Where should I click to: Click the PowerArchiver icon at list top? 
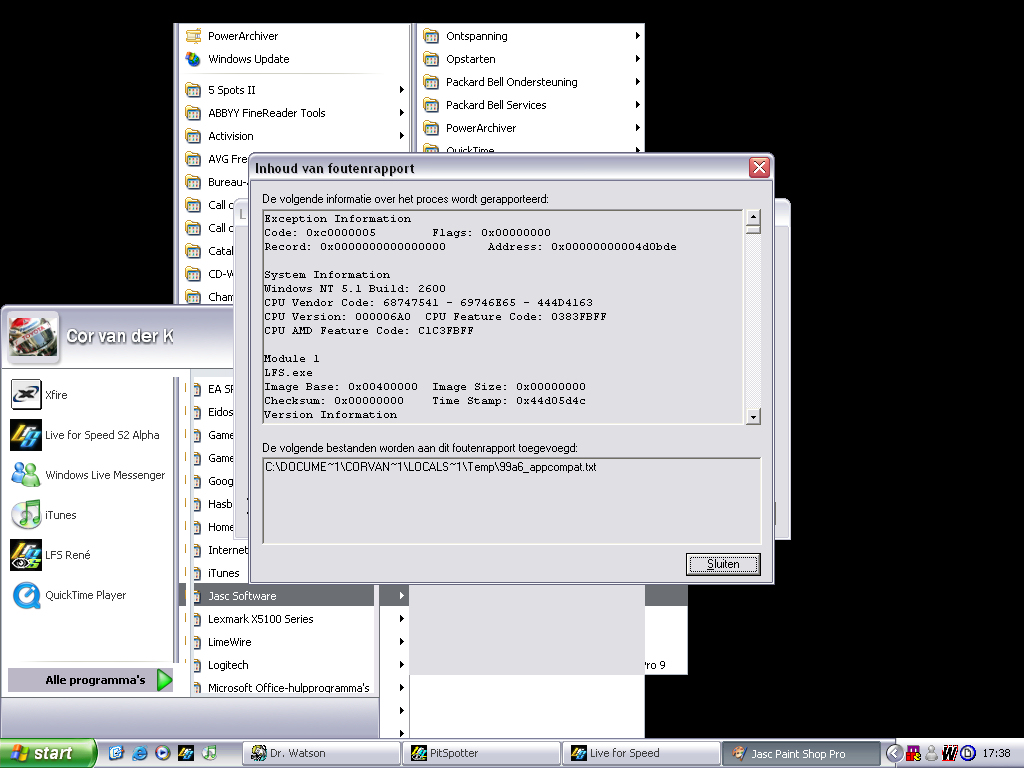click(x=193, y=36)
